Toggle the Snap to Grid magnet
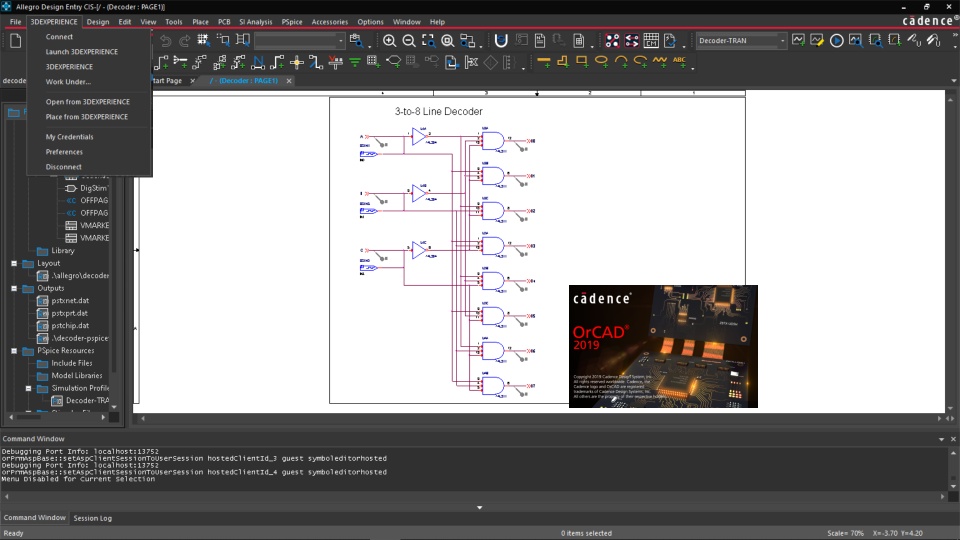The image size is (960, 540). click(x=501, y=41)
